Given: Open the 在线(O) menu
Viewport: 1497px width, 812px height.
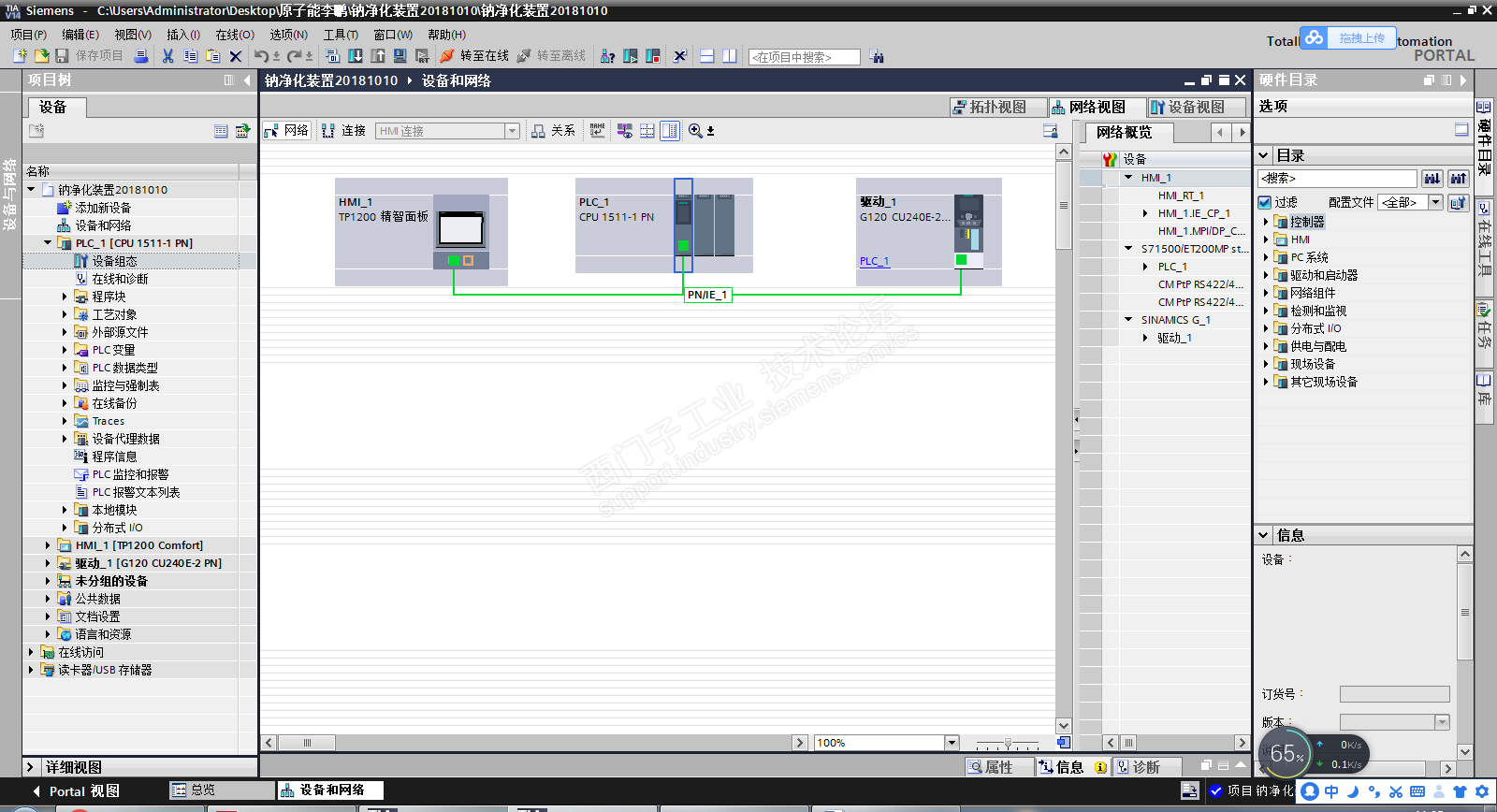Looking at the screenshot, I should point(235,35).
